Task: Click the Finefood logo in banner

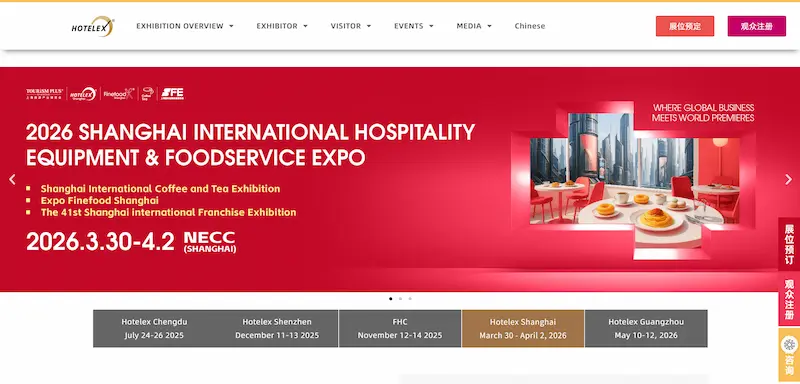Action: click(118, 94)
